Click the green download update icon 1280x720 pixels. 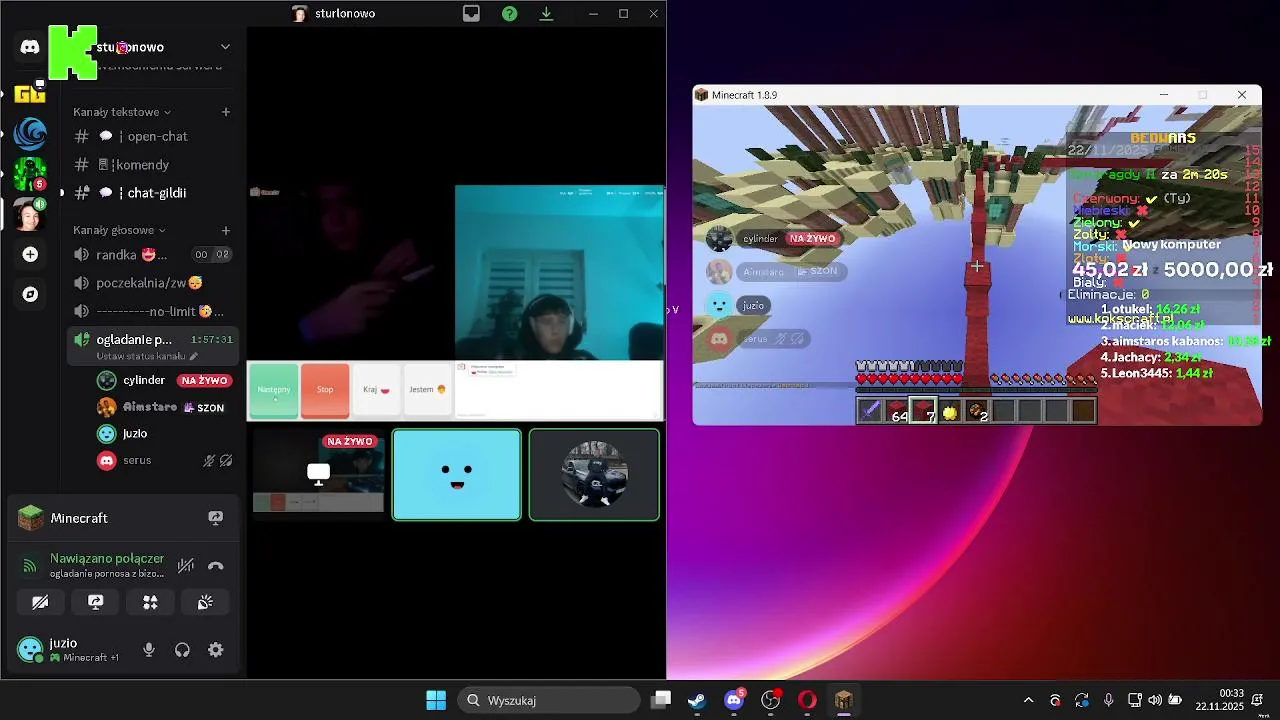(546, 14)
